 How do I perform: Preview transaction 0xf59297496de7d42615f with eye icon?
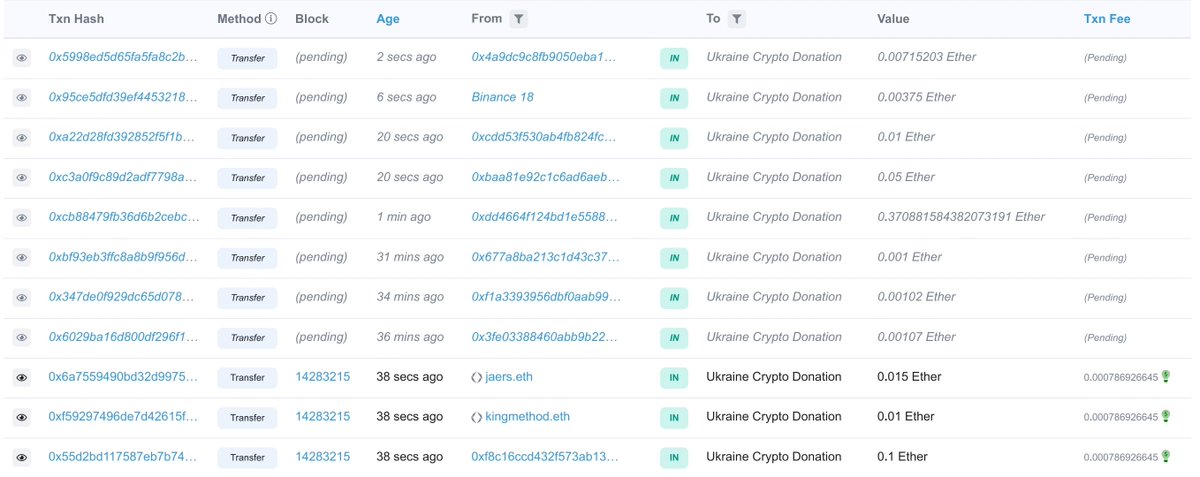click(x=21, y=417)
